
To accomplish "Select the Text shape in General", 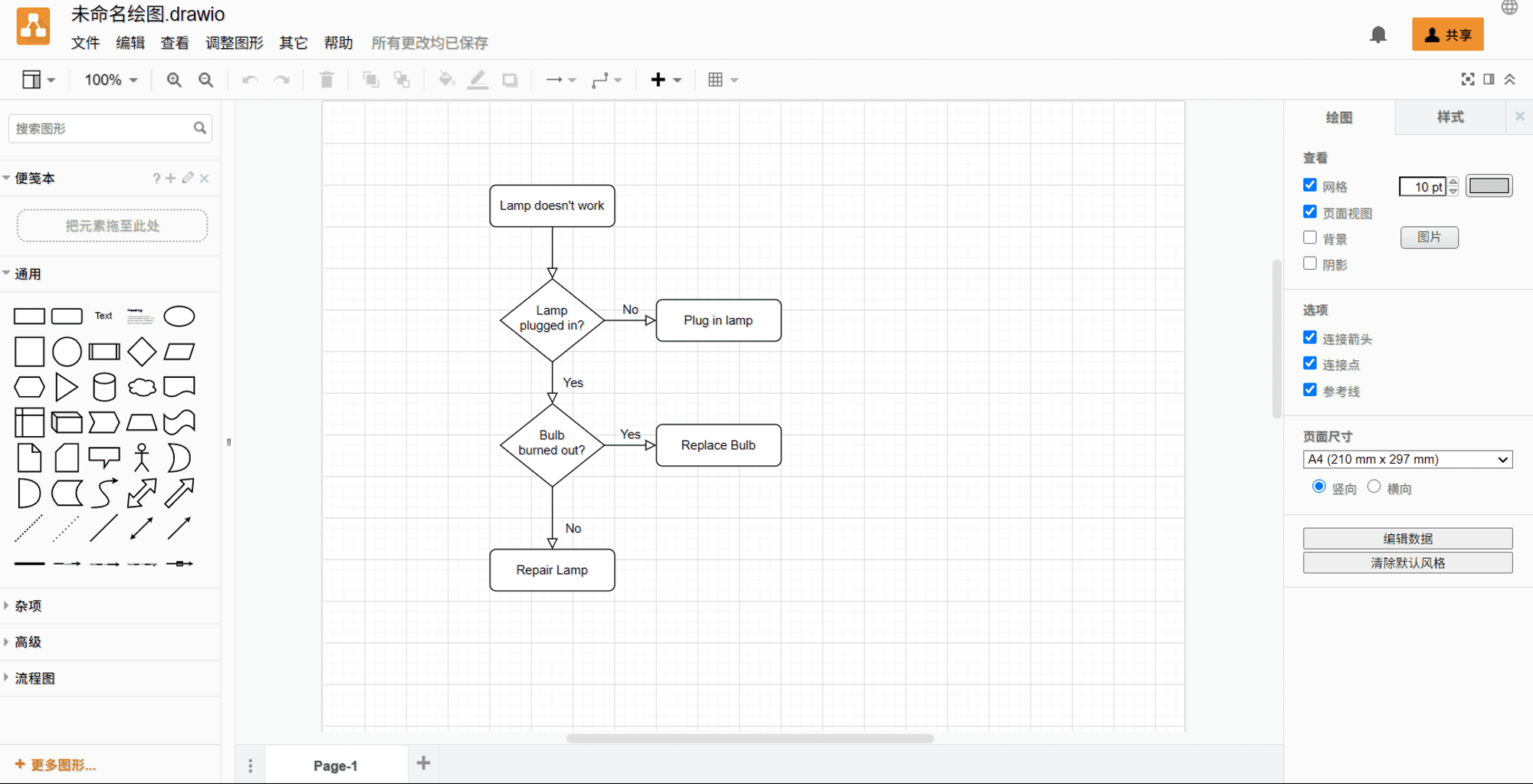I will pos(103,316).
